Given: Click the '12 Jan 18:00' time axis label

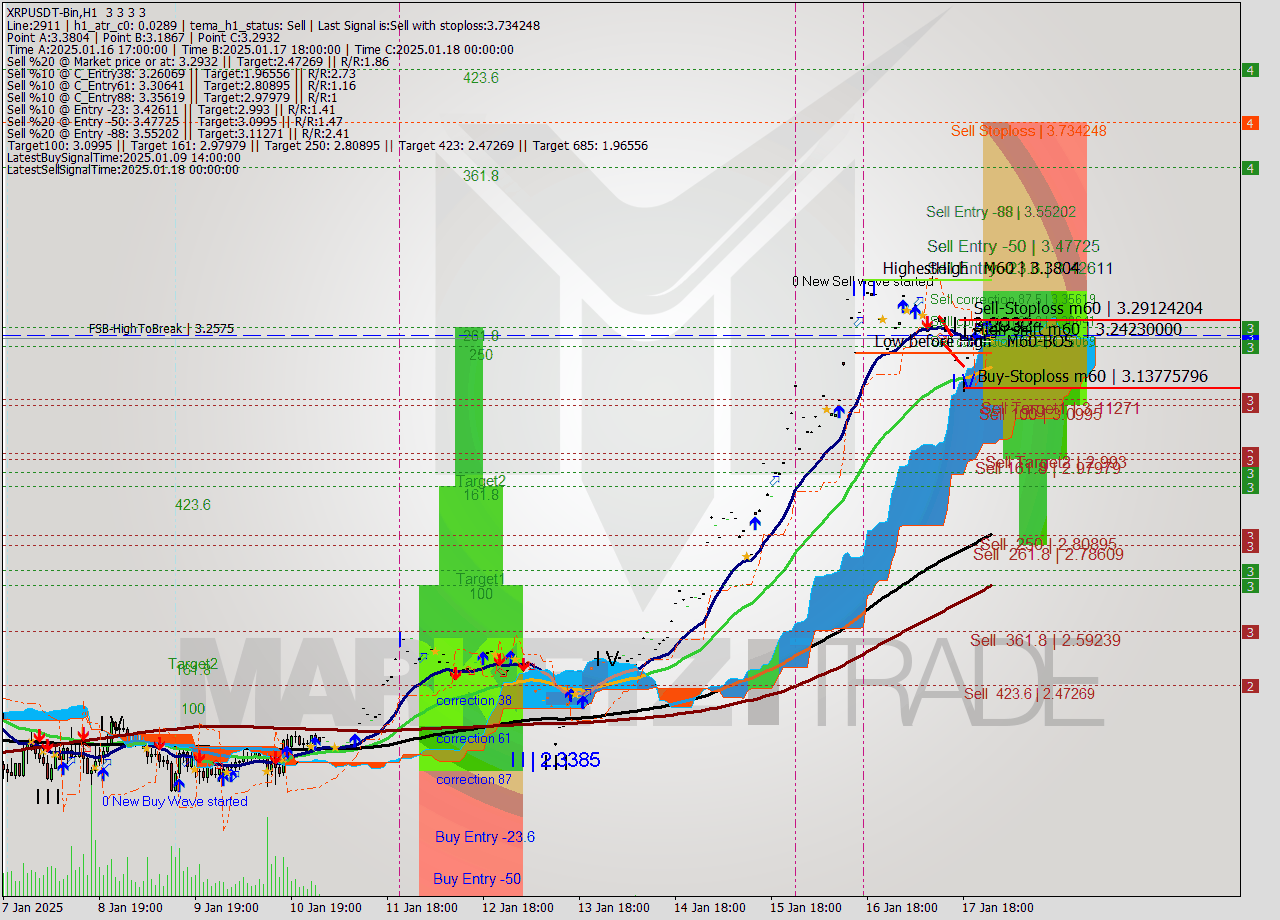Looking at the screenshot, I should coord(519,908).
